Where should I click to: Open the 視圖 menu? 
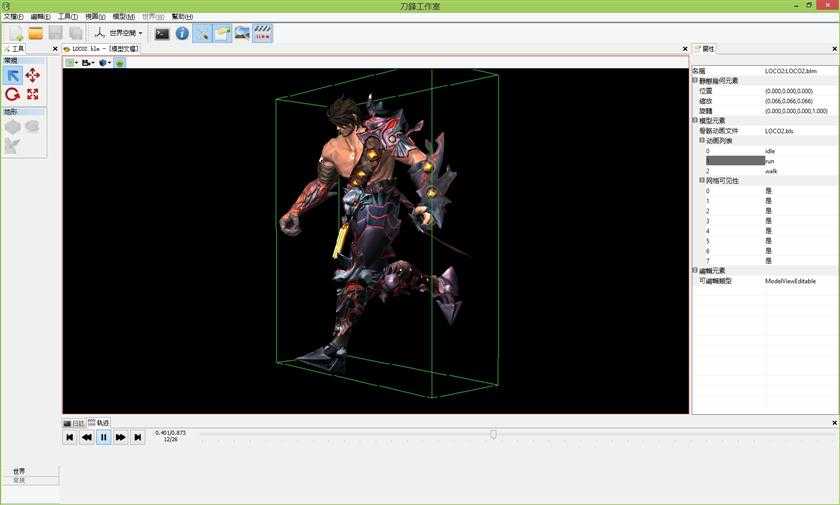(x=95, y=17)
